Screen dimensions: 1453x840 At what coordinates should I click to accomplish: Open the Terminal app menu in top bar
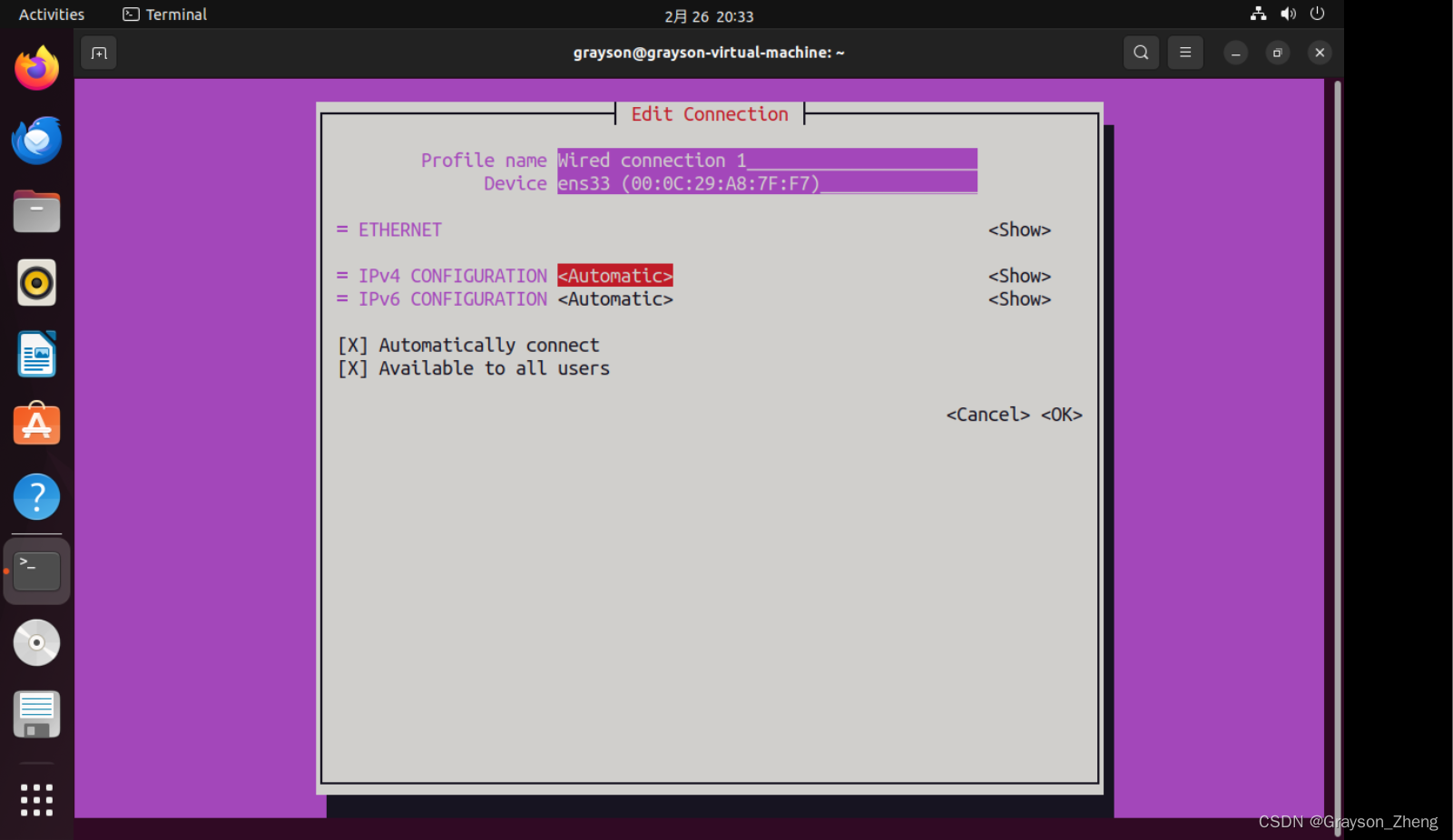click(x=165, y=15)
